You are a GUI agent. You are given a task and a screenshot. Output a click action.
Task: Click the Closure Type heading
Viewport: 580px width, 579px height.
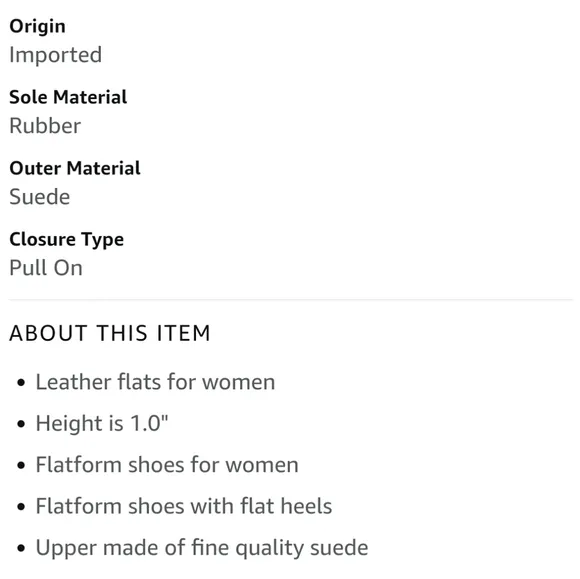(67, 240)
